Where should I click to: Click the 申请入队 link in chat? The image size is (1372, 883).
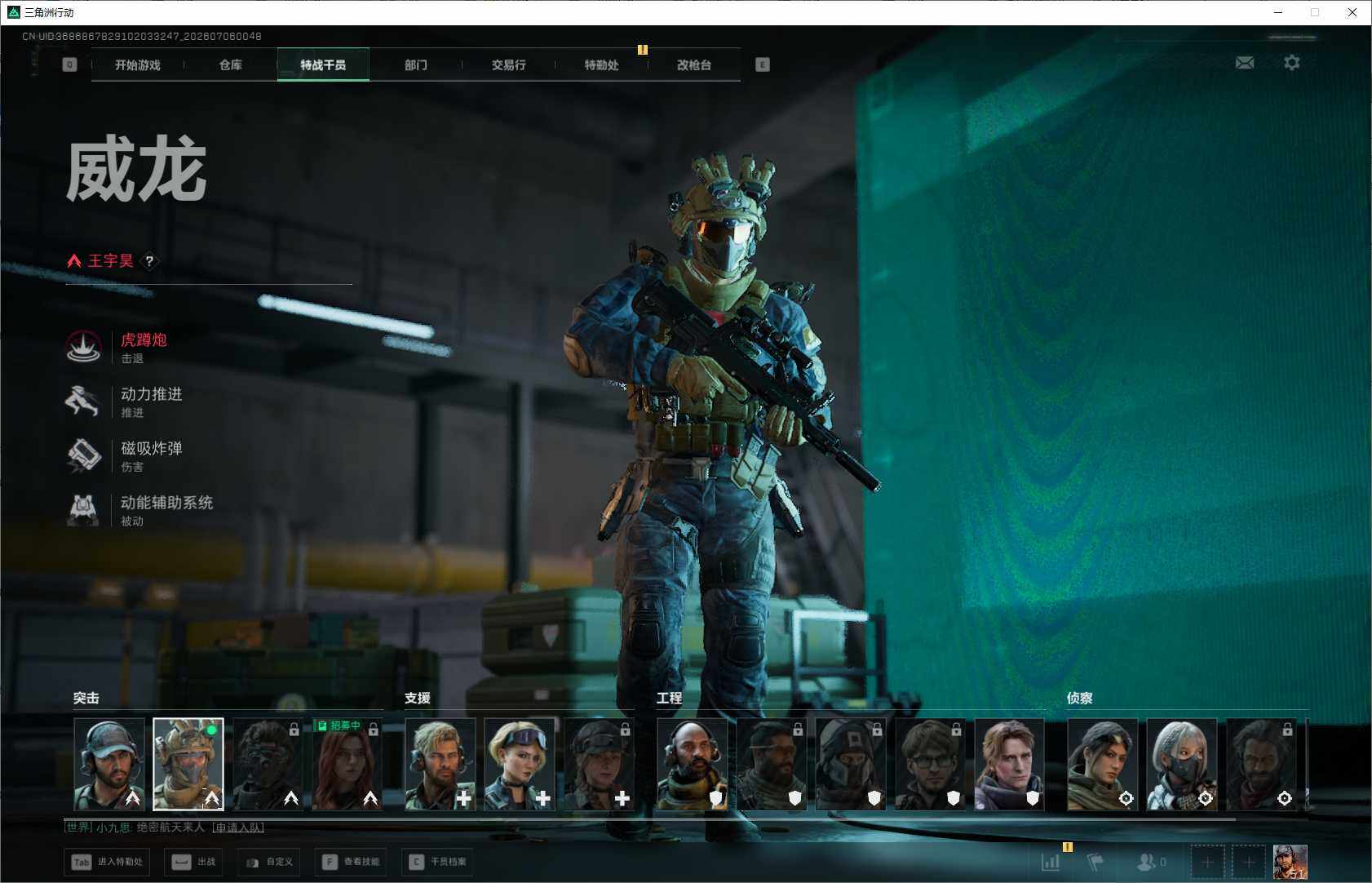(x=238, y=828)
